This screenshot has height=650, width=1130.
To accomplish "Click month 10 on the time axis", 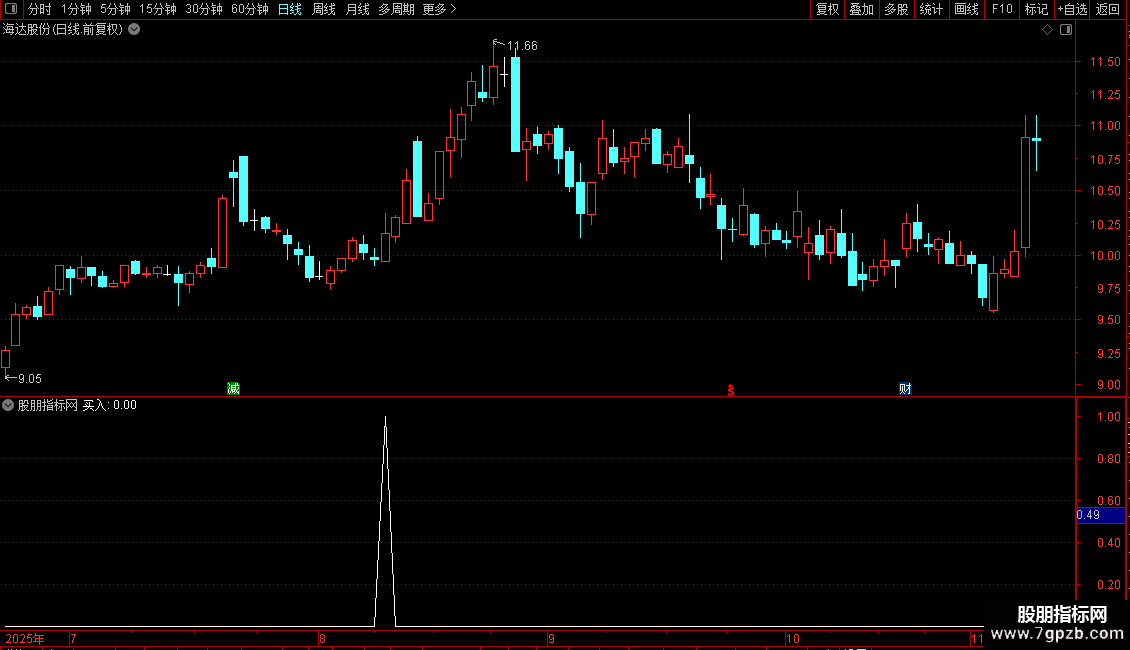I will (793, 638).
